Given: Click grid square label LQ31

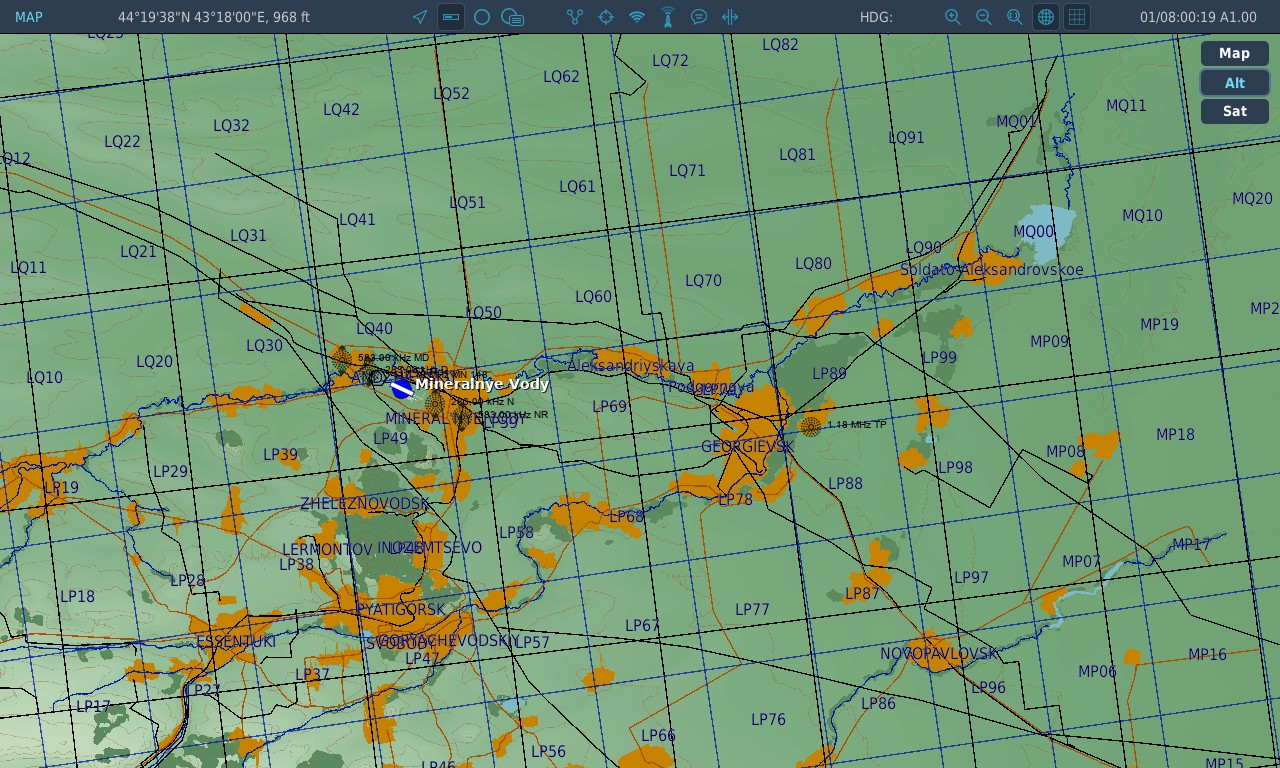Looking at the screenshot, I should 248,236.
